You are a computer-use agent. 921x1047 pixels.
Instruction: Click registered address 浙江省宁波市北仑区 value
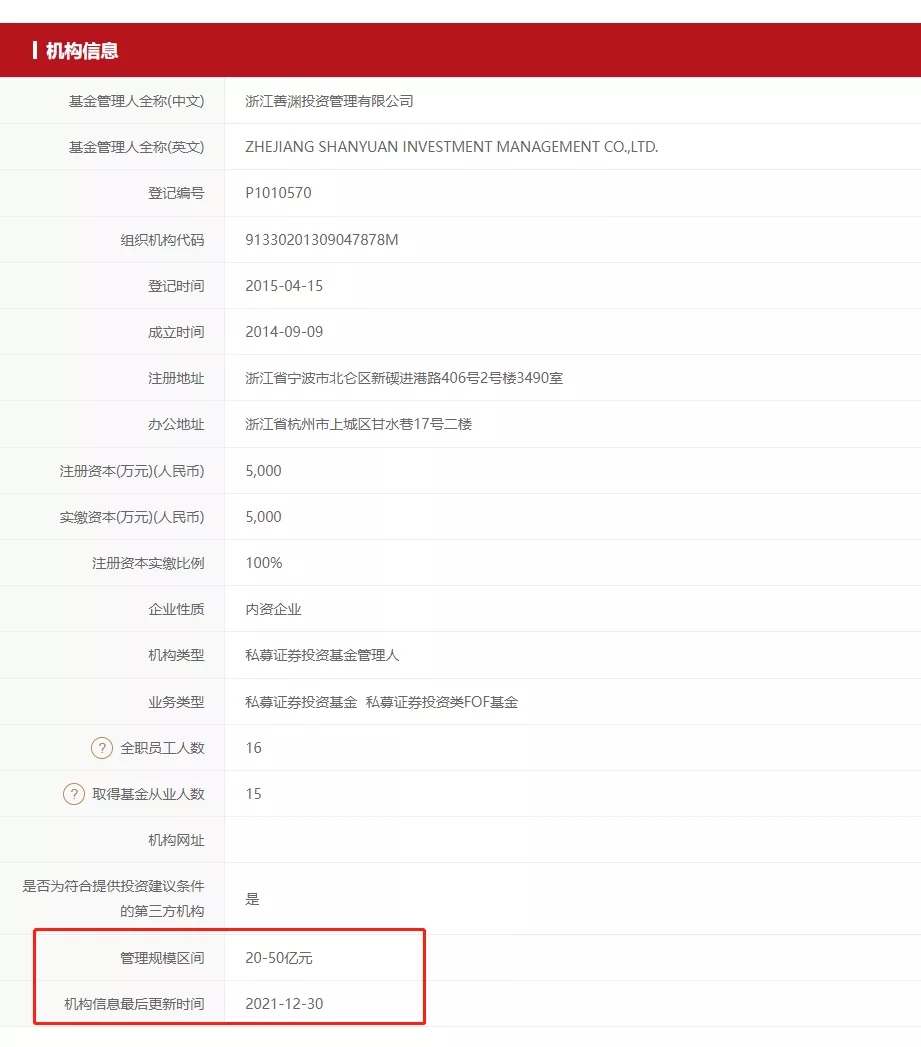click(404, 378)
